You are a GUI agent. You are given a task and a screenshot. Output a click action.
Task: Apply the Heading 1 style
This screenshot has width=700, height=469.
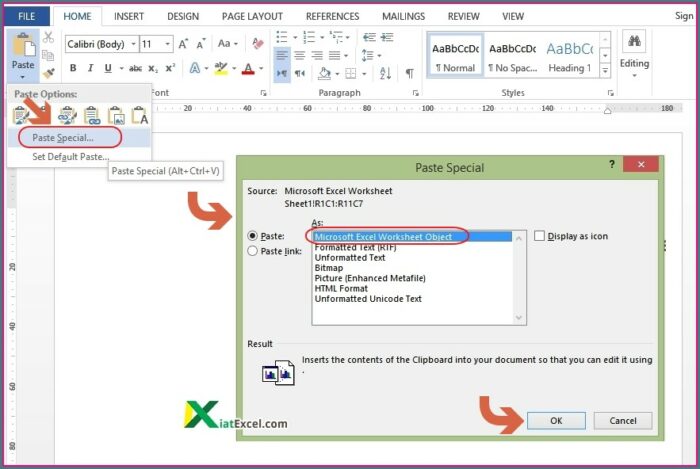point(570,56)
